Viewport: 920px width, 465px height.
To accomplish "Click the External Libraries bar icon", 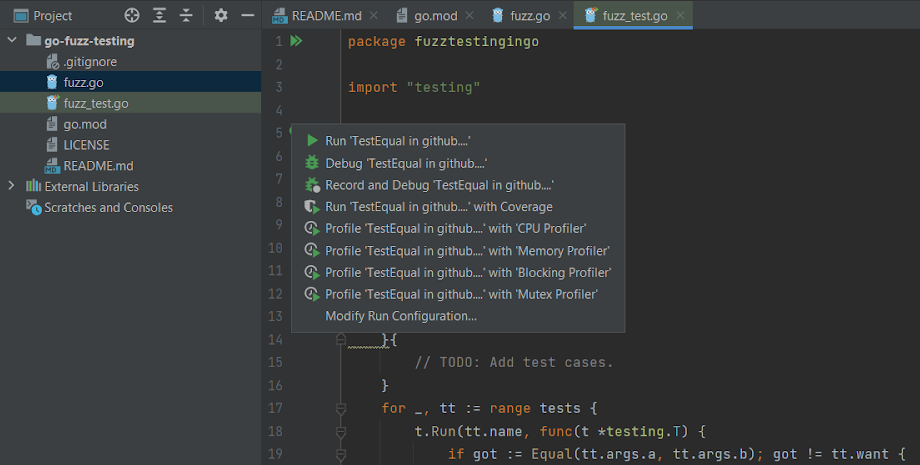I will 33,186.
